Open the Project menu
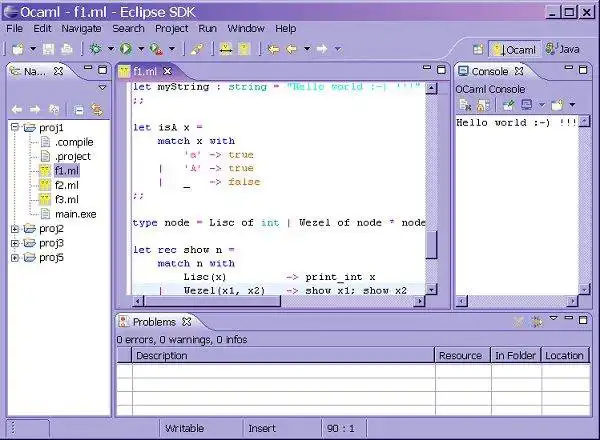 [x=171, y=29]
